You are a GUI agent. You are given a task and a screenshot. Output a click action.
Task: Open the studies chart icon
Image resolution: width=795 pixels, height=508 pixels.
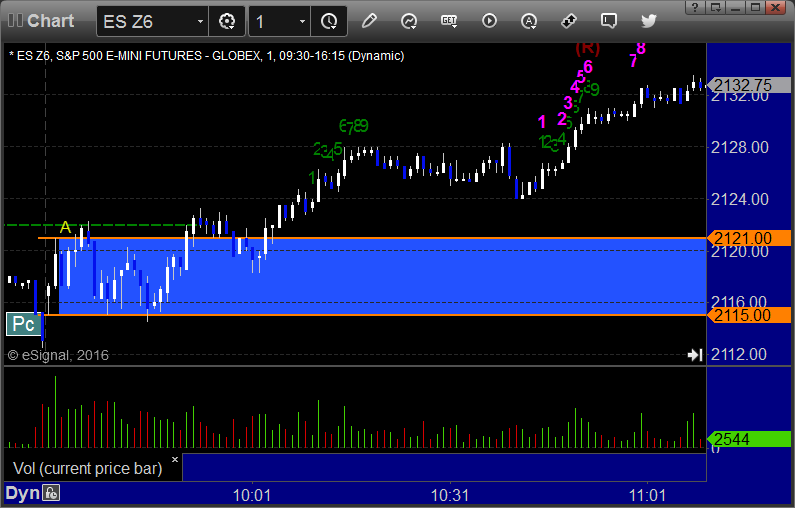pos(409,21)
